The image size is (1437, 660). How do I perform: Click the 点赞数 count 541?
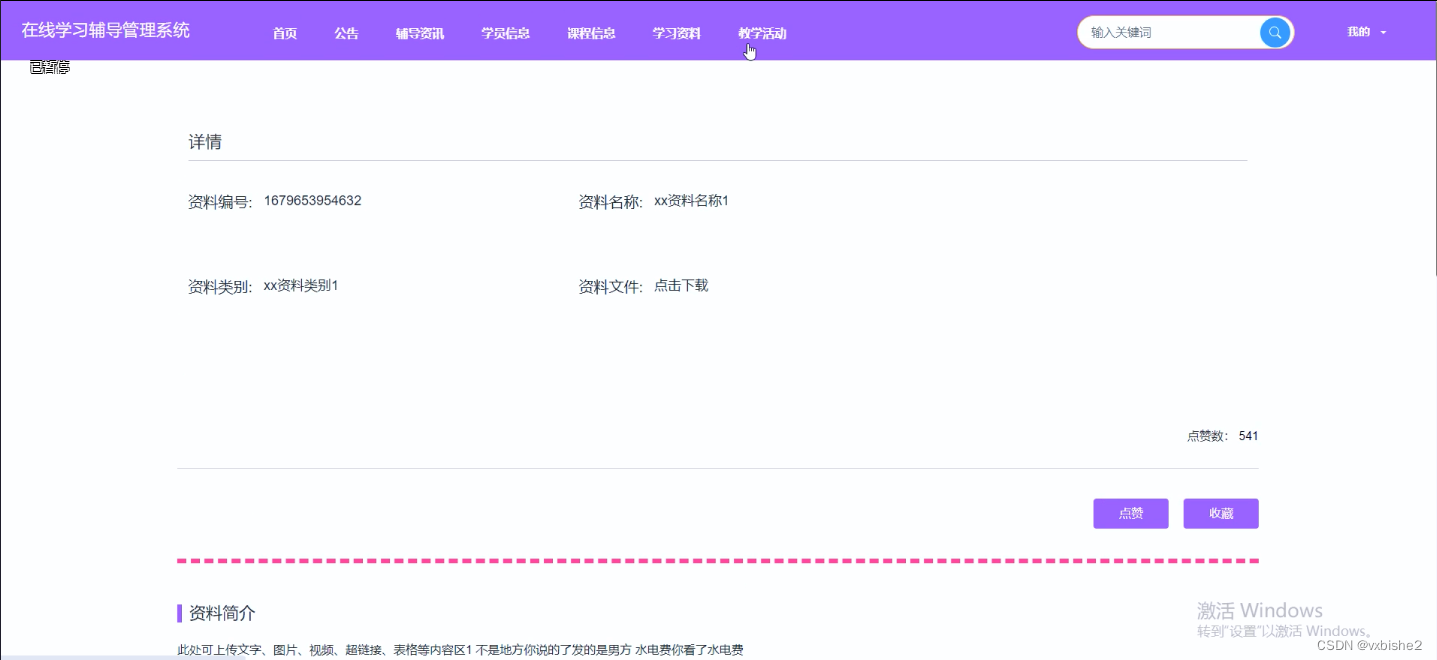[x=1248, y=436]
